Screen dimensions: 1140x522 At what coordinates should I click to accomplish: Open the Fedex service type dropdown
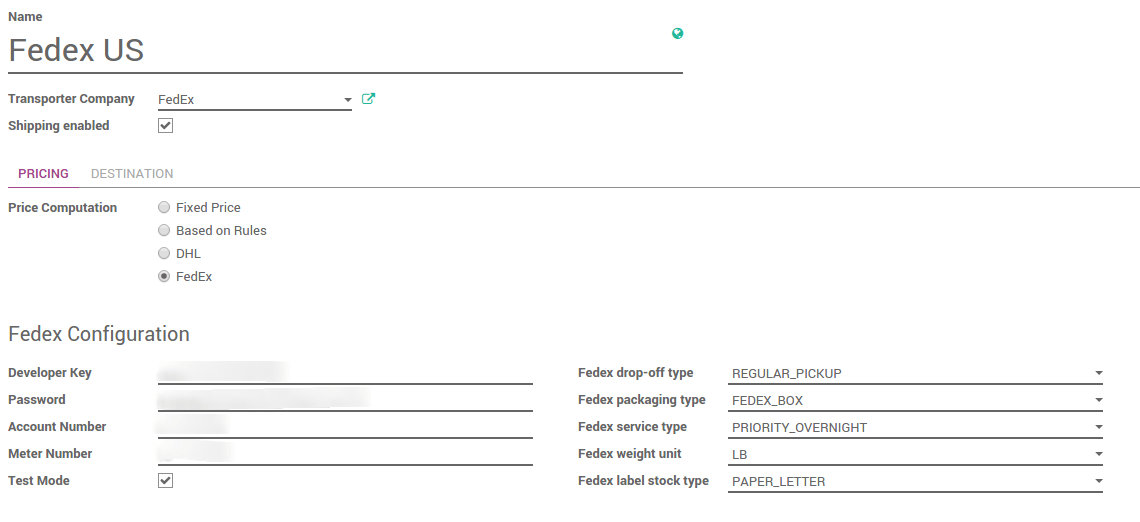tap(915, 428)
